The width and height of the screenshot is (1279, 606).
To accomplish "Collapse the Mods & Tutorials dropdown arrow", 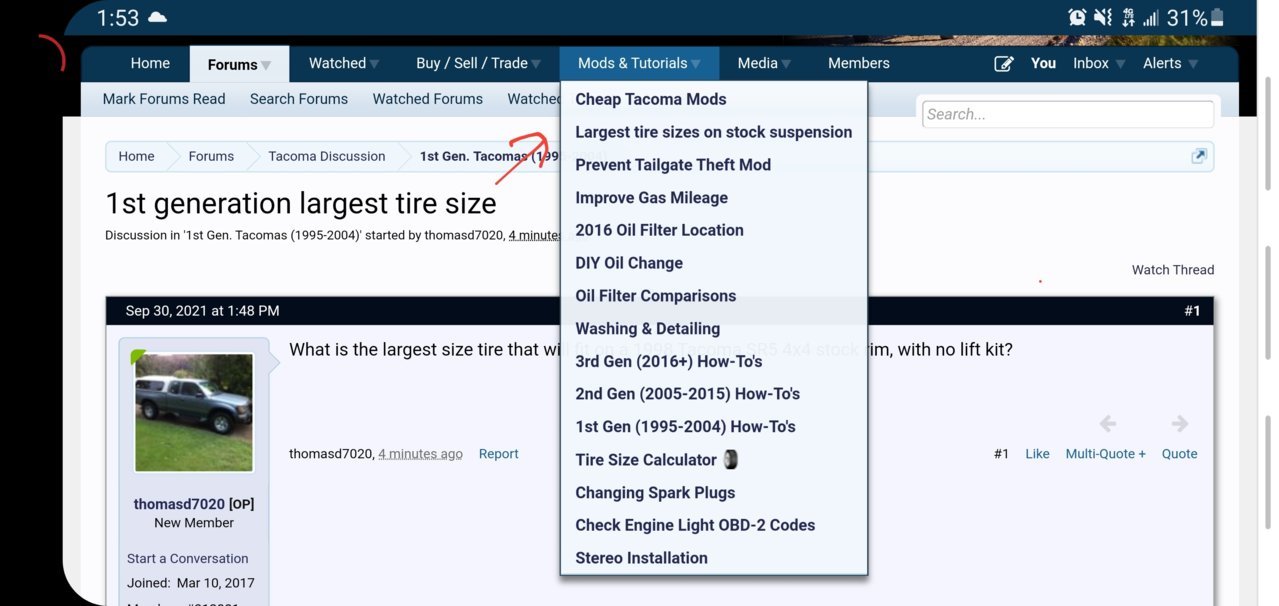I will [x=696, y=64].
